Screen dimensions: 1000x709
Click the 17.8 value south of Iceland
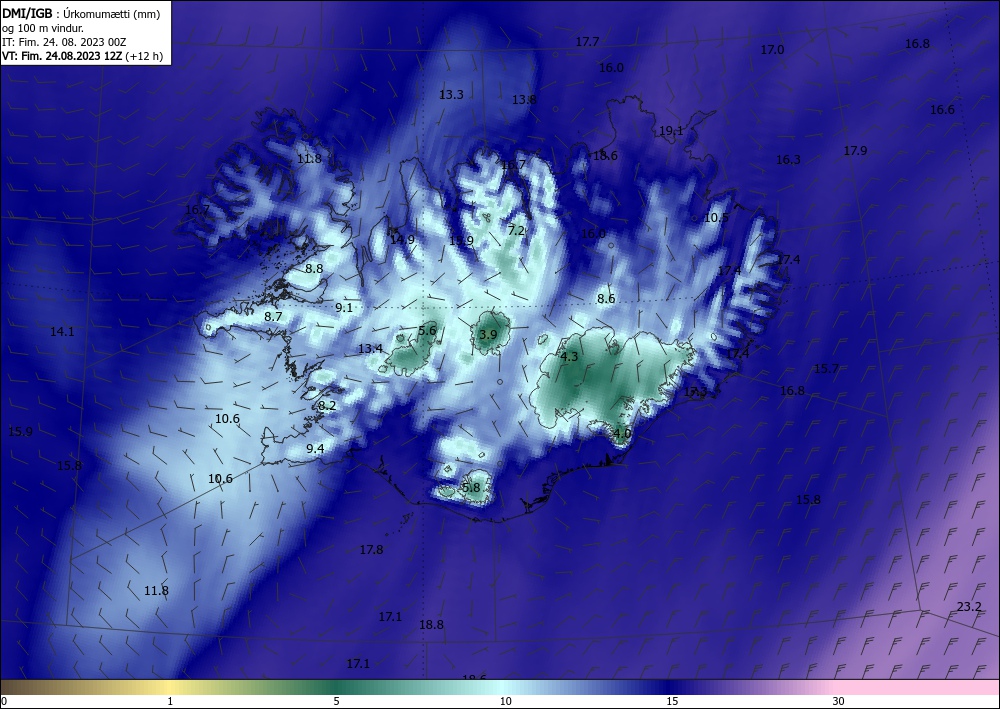click(371, 550)
